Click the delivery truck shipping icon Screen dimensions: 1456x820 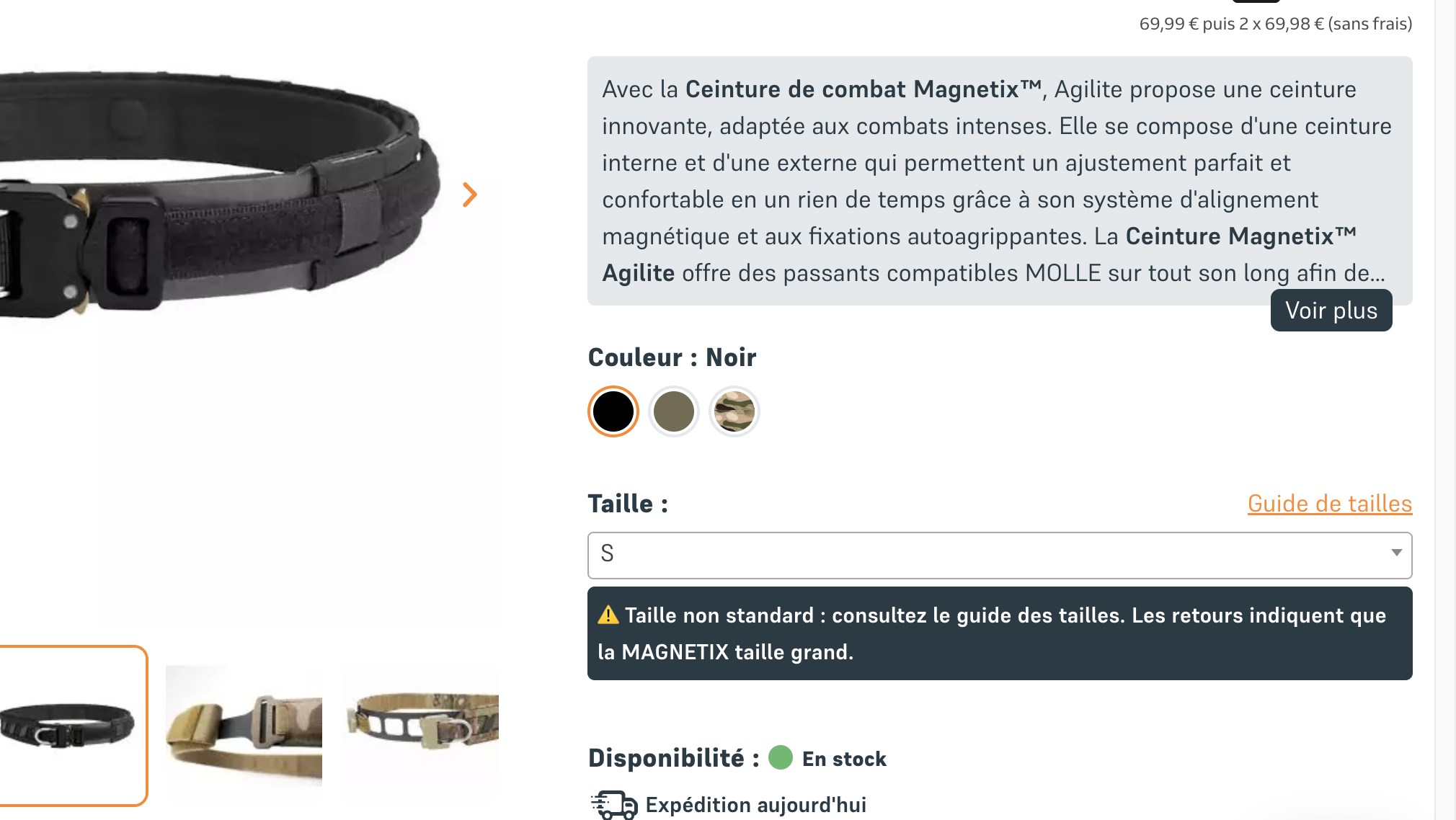tap(614, 804)
